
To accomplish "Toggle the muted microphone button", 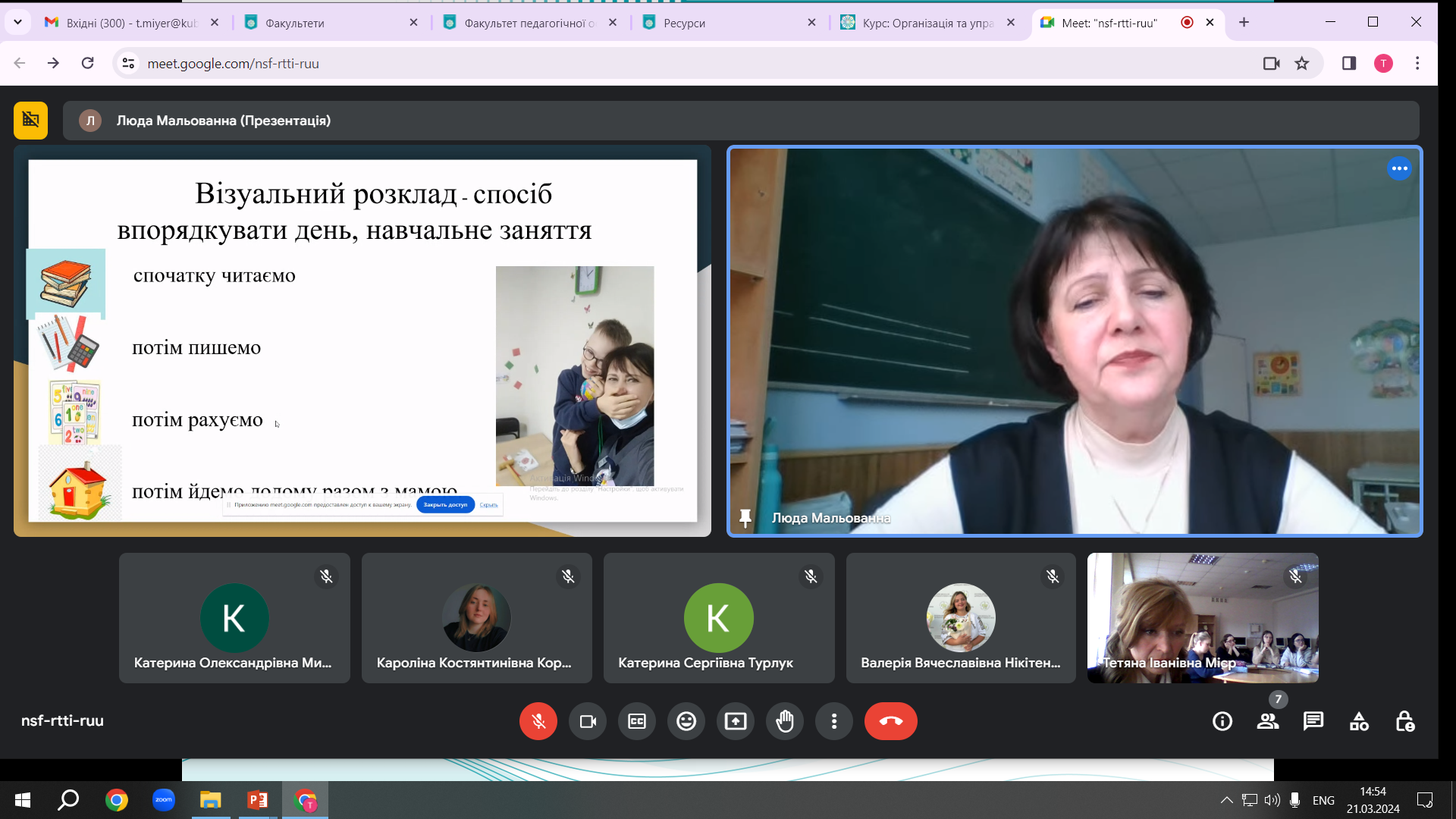I will pos(538,721).
